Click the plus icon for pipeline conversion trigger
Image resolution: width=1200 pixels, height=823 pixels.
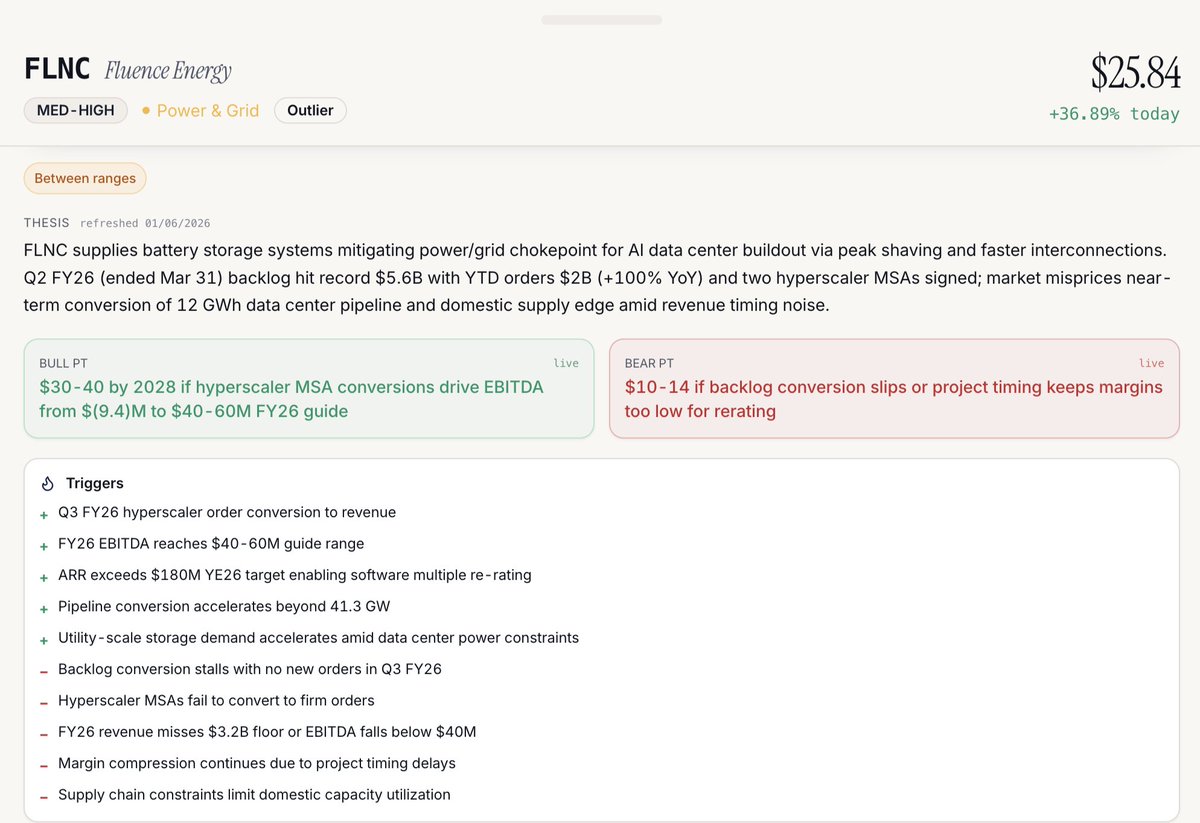click(44, 607)
